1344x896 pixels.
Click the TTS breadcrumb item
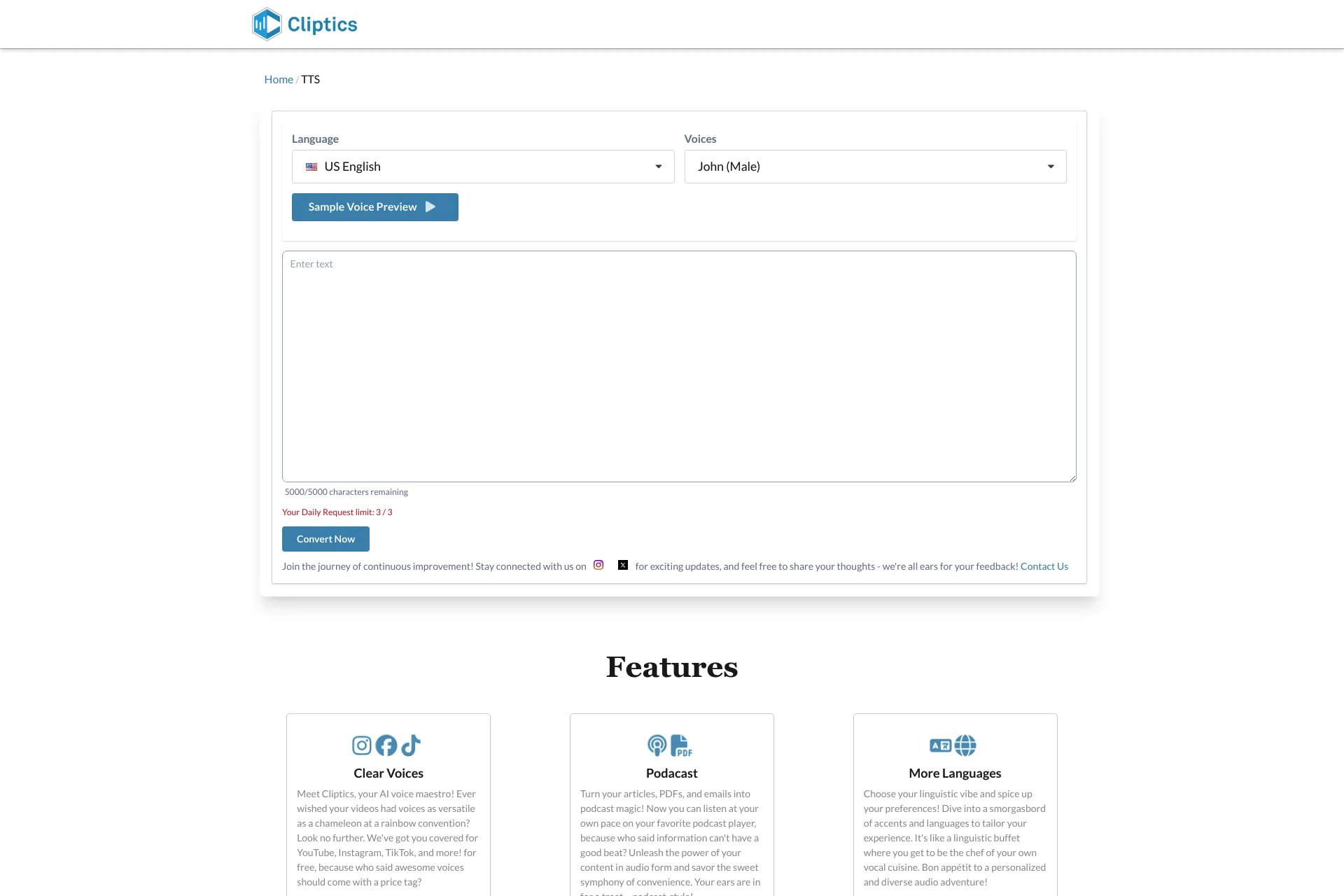click(x=310, y=79)
